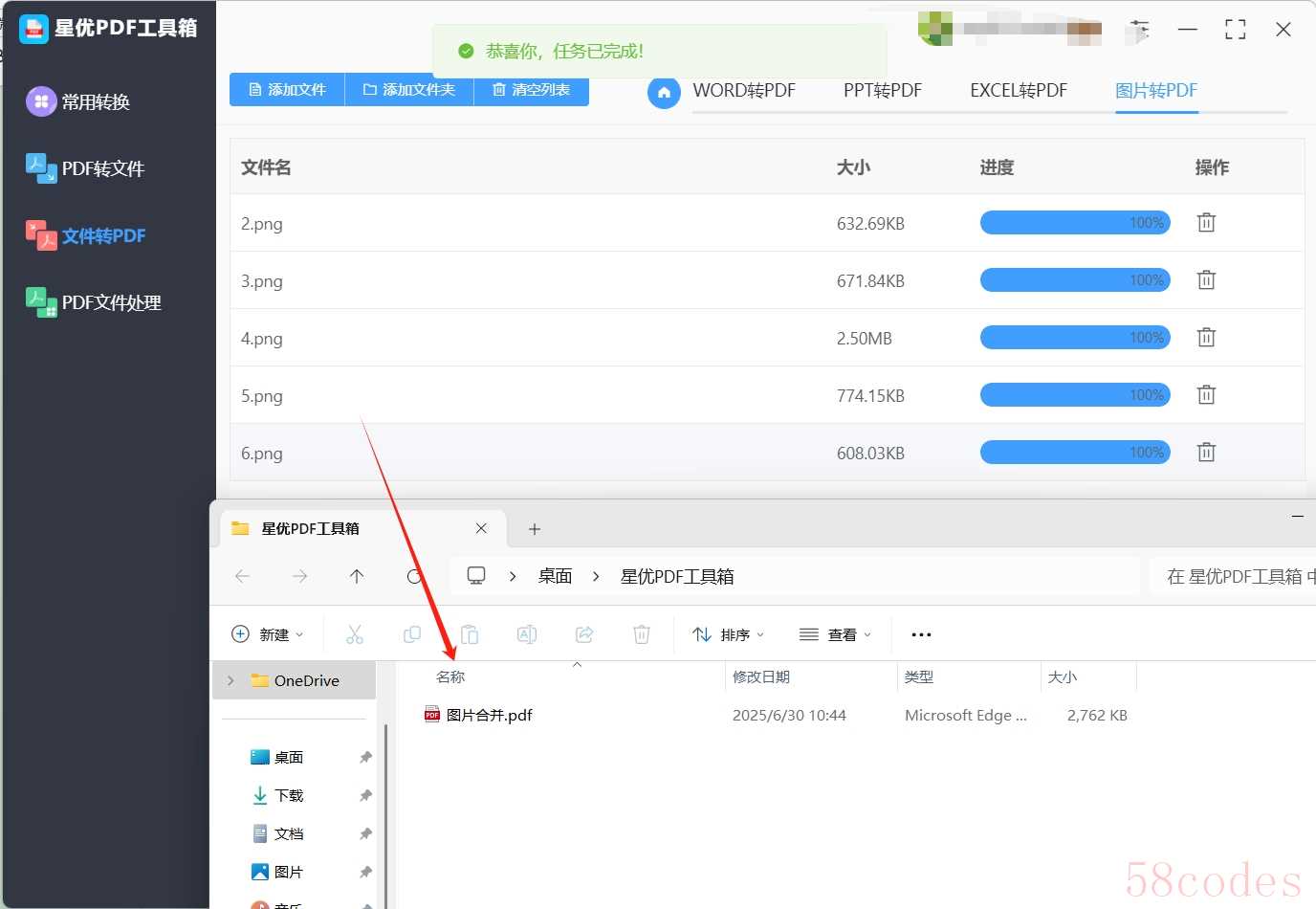Viewport: 1316px width, 909px height.
Task: Click the 星优PDF工具箱 app logo
Action: point(33,29)
